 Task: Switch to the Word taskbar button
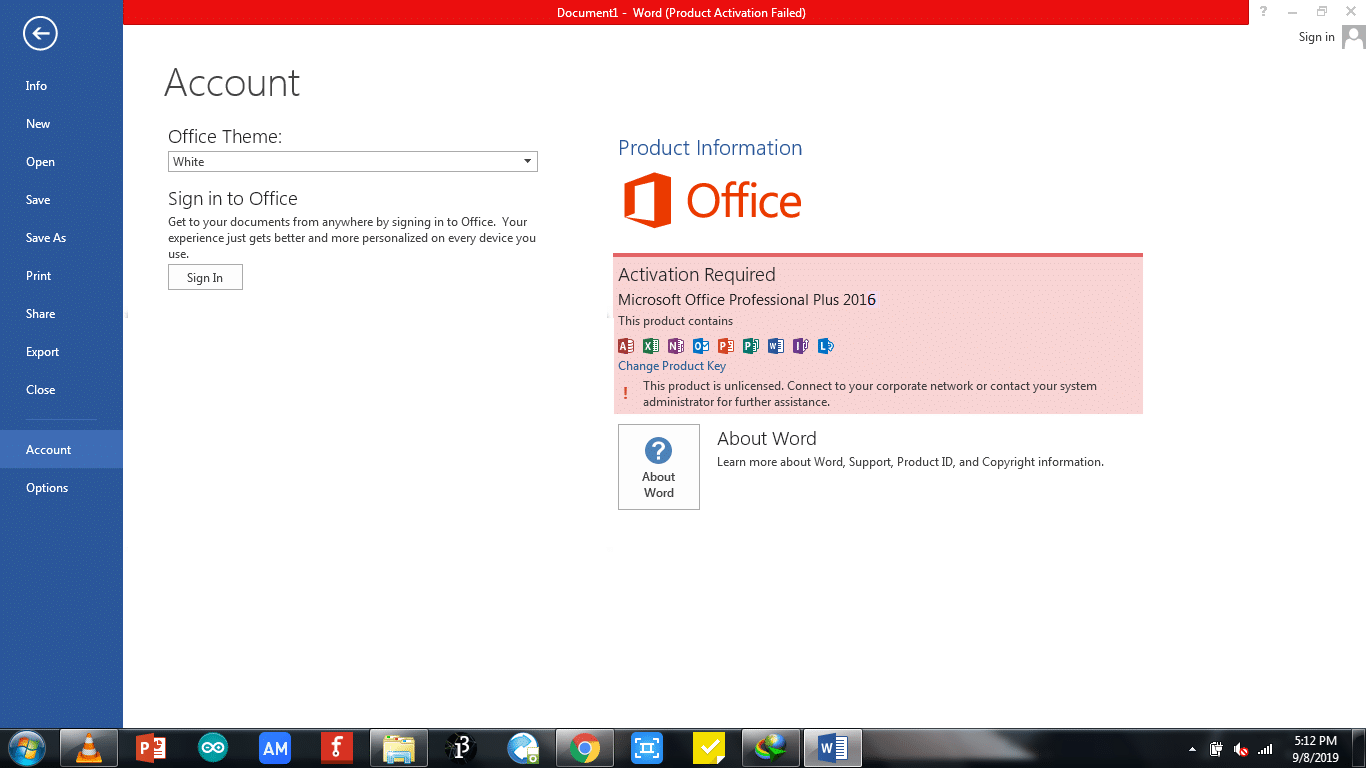point(833,748)
